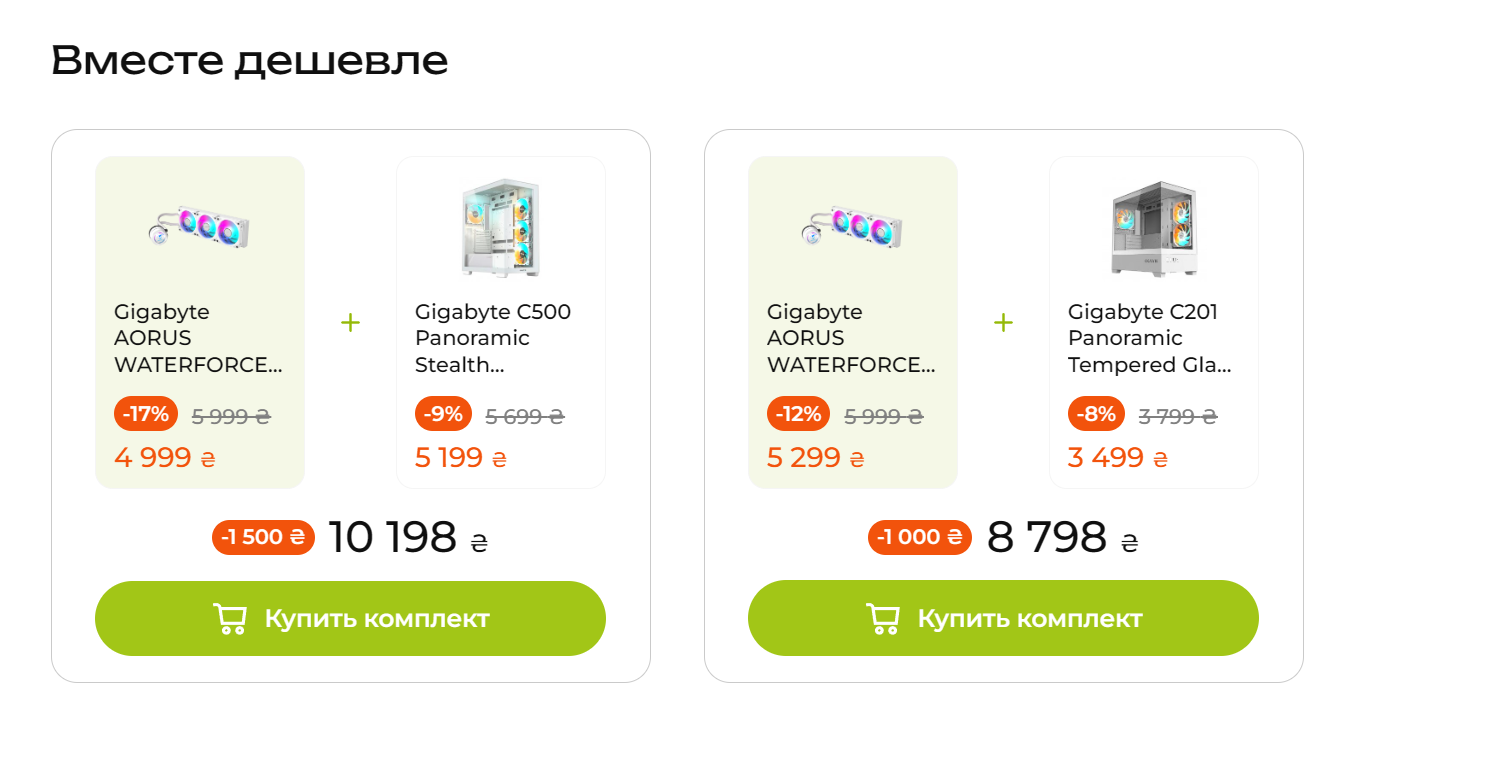Click the -12% discount badge
The width and height of the screenshot is (1493, 768).
[798, 414]
